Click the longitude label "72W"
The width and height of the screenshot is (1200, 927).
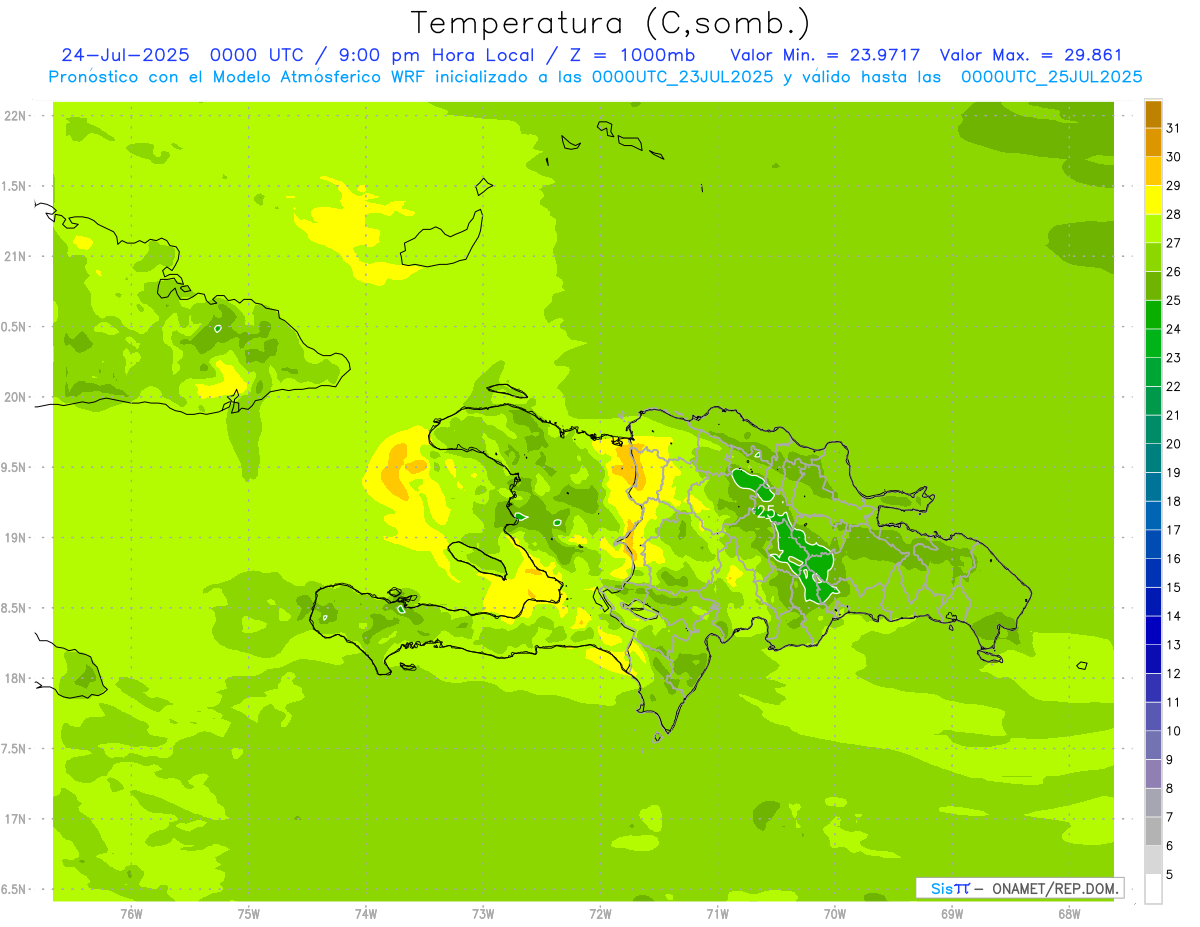[x=601, y=913]
